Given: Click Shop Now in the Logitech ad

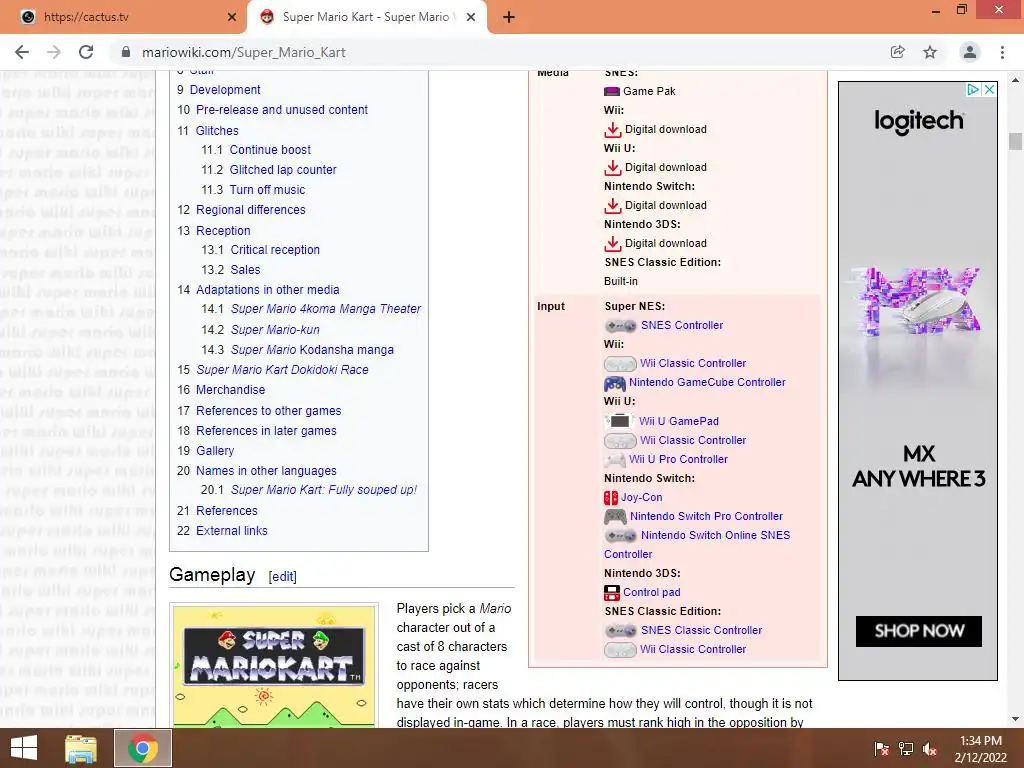Looking at the screenshot, I should point(919,631).
